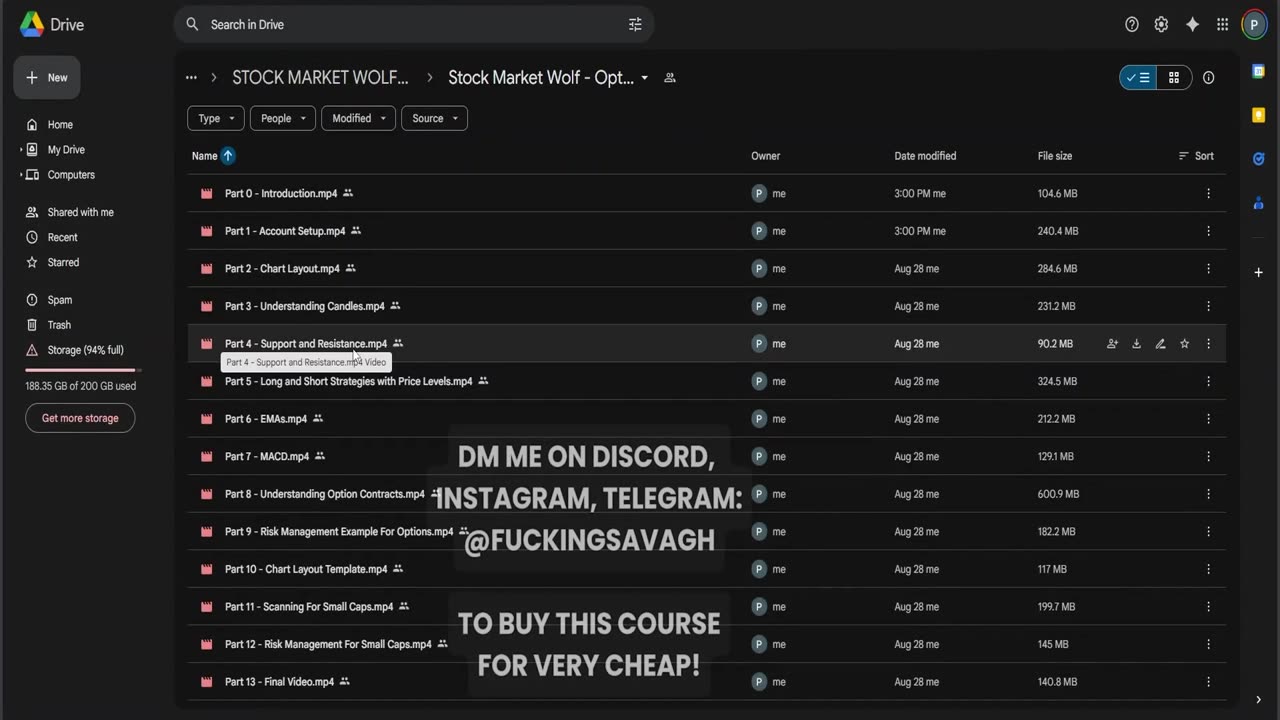Image resolution: width=1280 pixels, height=720 pixels.
Task: Switch to list layout view
Action: (x=1138, y=78)
